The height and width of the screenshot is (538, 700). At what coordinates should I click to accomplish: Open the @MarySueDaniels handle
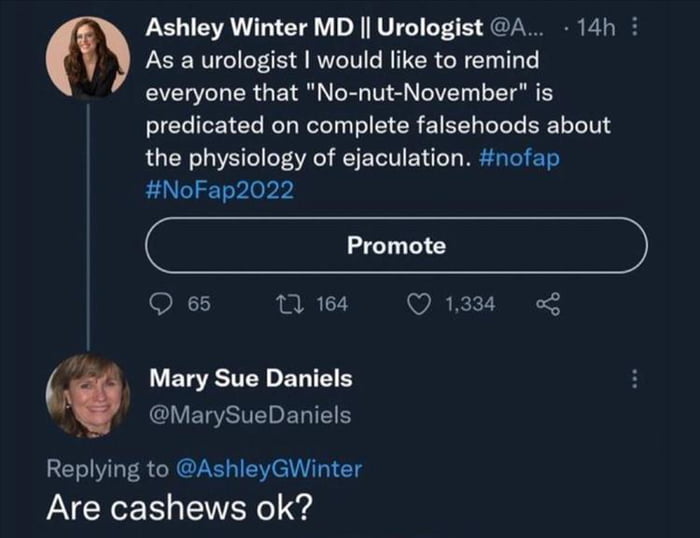pos(250,414)
